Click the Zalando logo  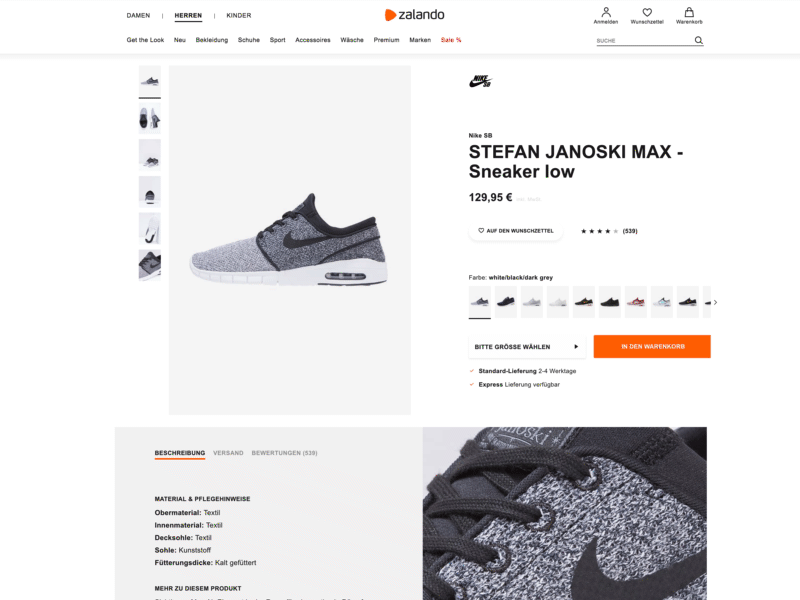click(414, 15)
